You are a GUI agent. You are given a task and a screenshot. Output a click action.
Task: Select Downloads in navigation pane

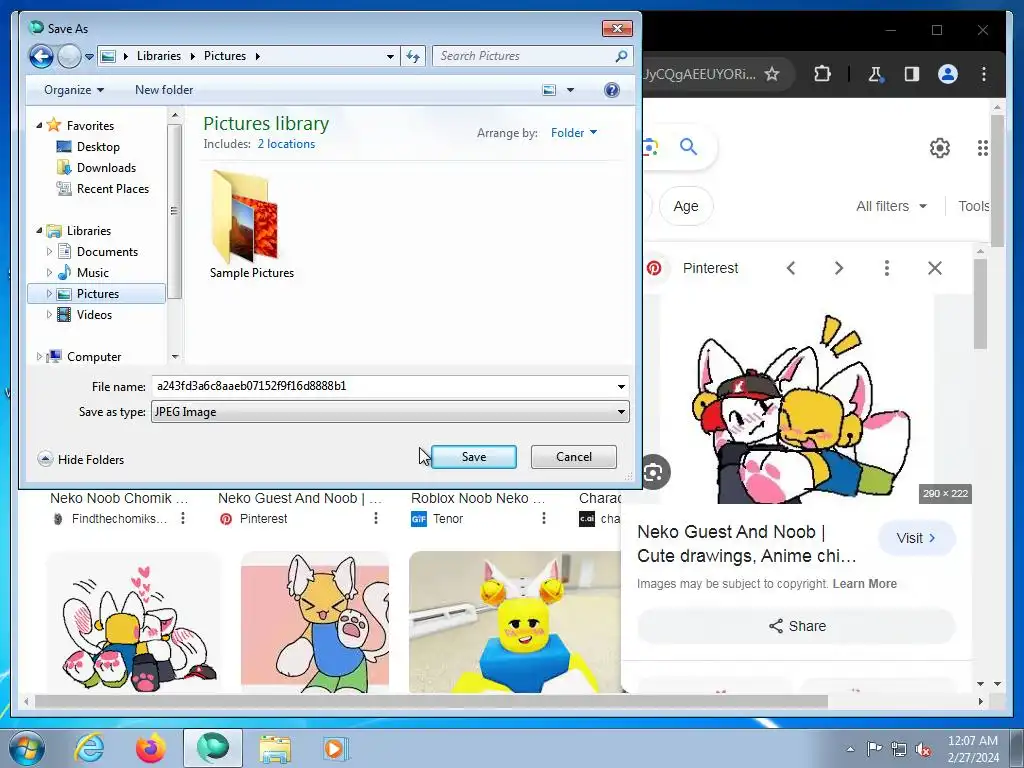coord(106,168)
